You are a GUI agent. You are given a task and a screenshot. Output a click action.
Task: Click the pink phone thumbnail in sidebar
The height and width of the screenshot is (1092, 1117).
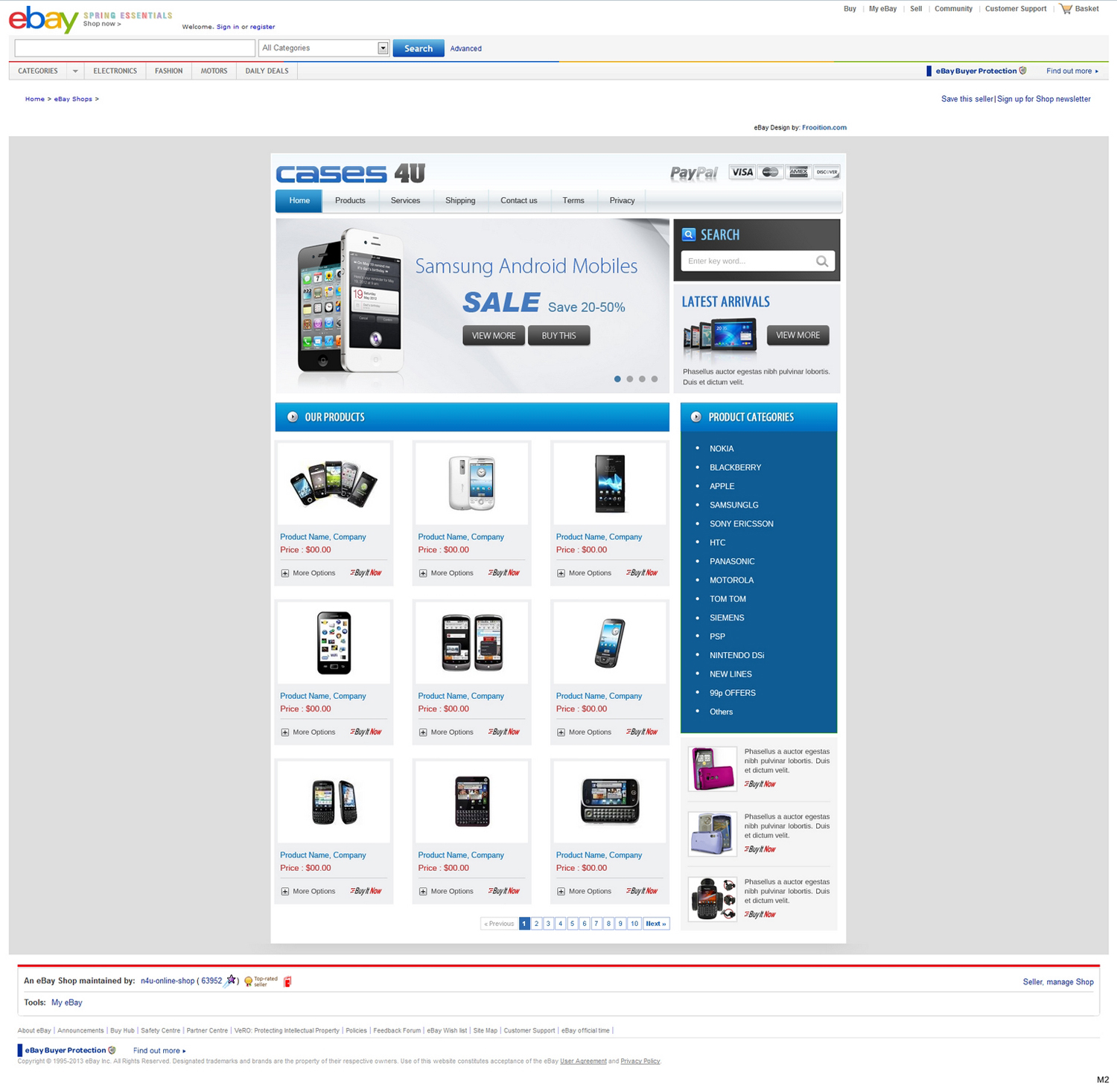pos(713,768)
